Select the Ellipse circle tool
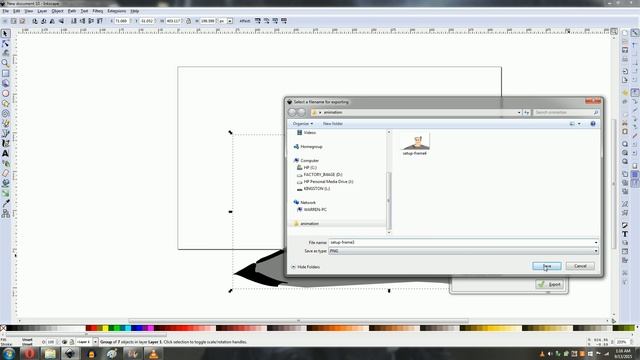Image resolution: width=640 pixels, height=360 pixels. click(x=5, y=93)
